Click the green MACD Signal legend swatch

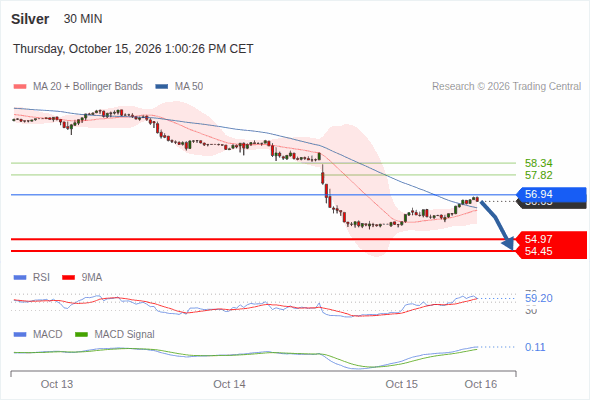click(81, 335)
